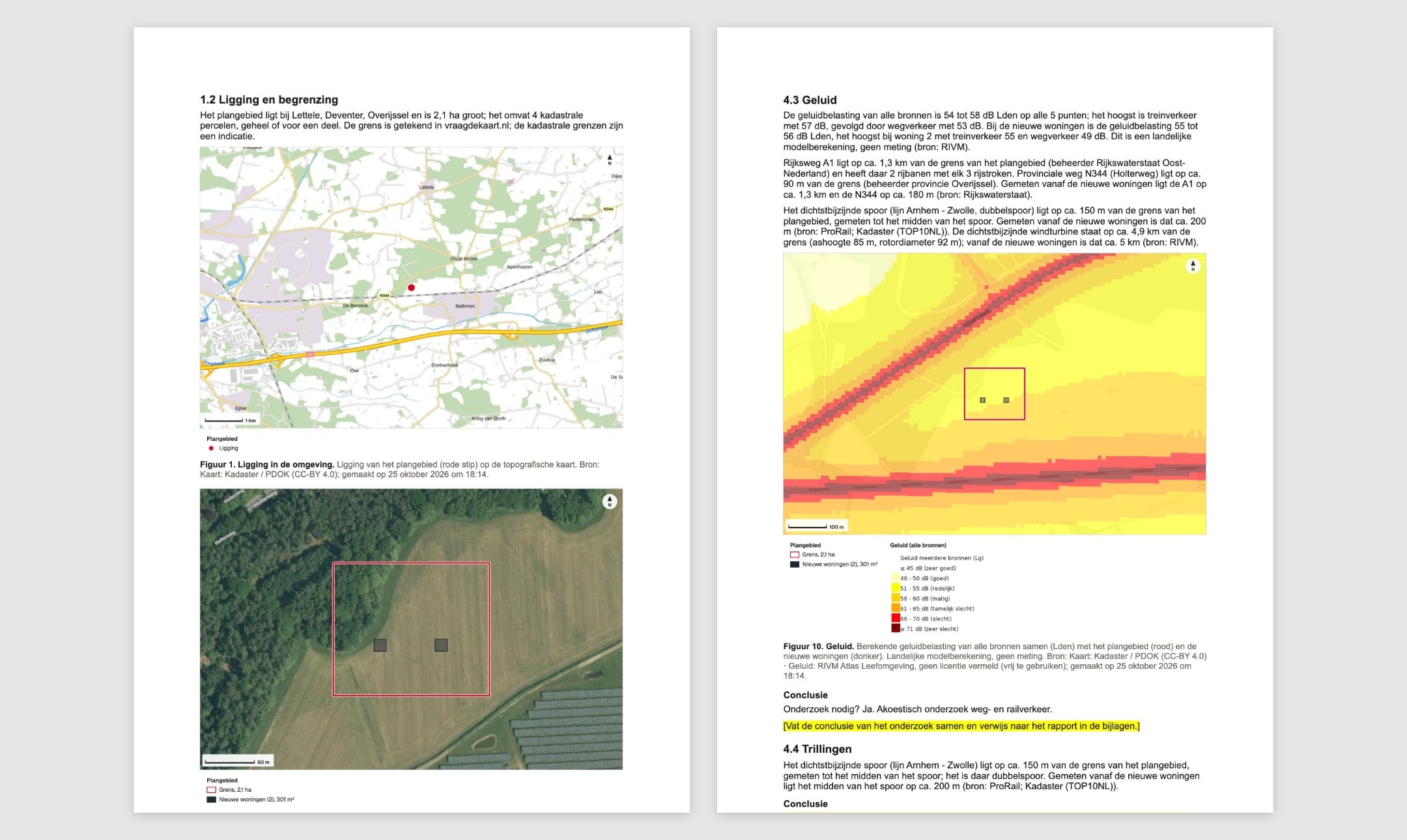Click the '56 - 60 dB (matig)' legend swatch
1407x840 pixels.
click(x=896, y=598)
